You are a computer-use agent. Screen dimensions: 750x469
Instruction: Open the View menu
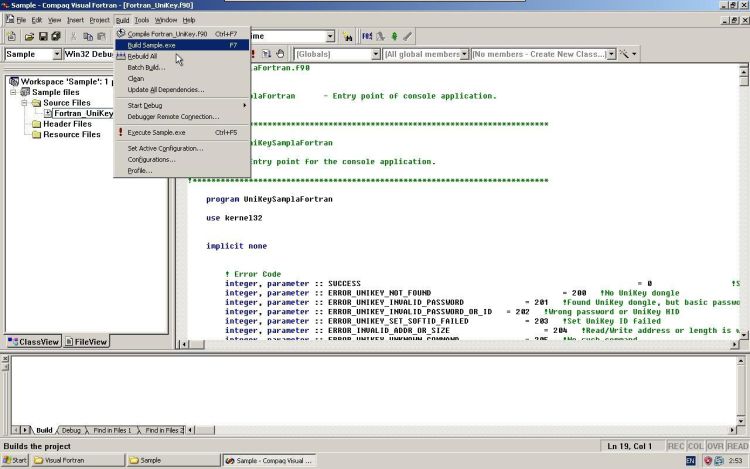[x=55, y=20]
